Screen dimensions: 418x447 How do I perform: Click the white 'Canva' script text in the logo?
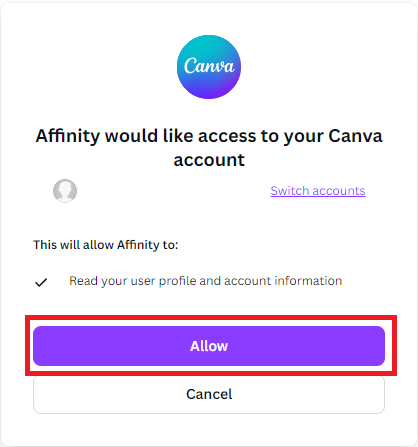click(x=209, y=66)
